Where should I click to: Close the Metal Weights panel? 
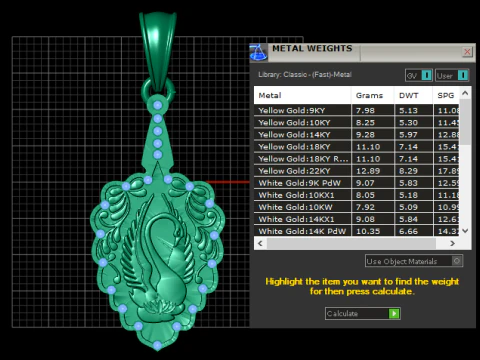(x=467, y=52)
